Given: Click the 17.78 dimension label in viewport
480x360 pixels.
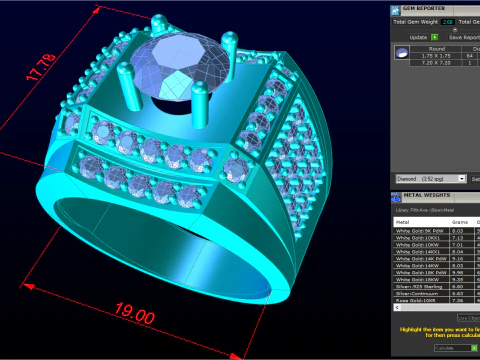Looking at the screenshot, I should click(x=41, y=67).
